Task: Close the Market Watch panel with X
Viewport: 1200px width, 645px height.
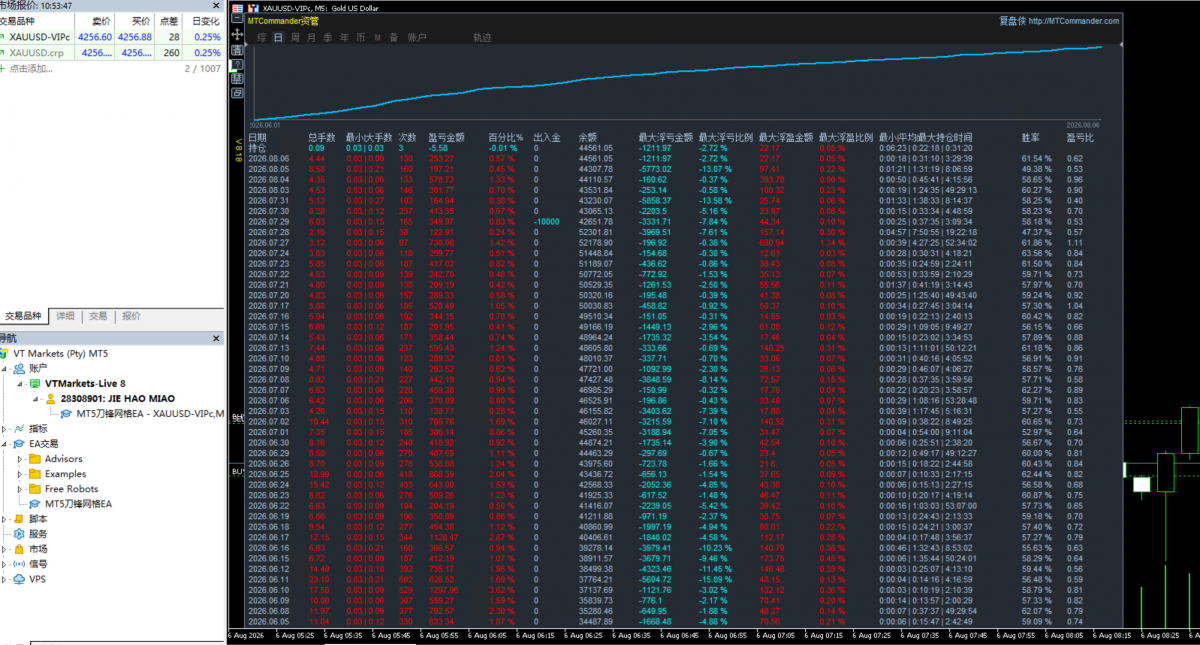Action: pos(216,5)
